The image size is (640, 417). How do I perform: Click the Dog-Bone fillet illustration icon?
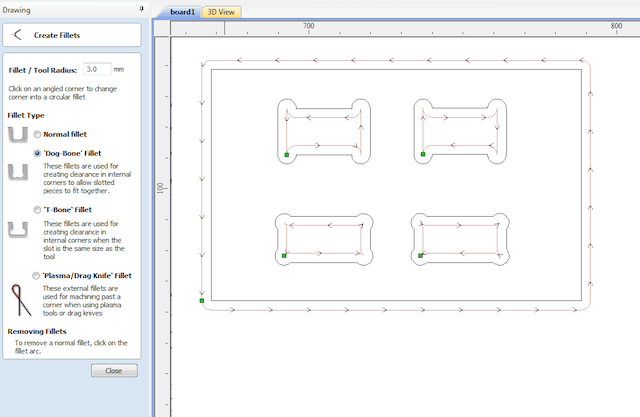coord(18,172)
